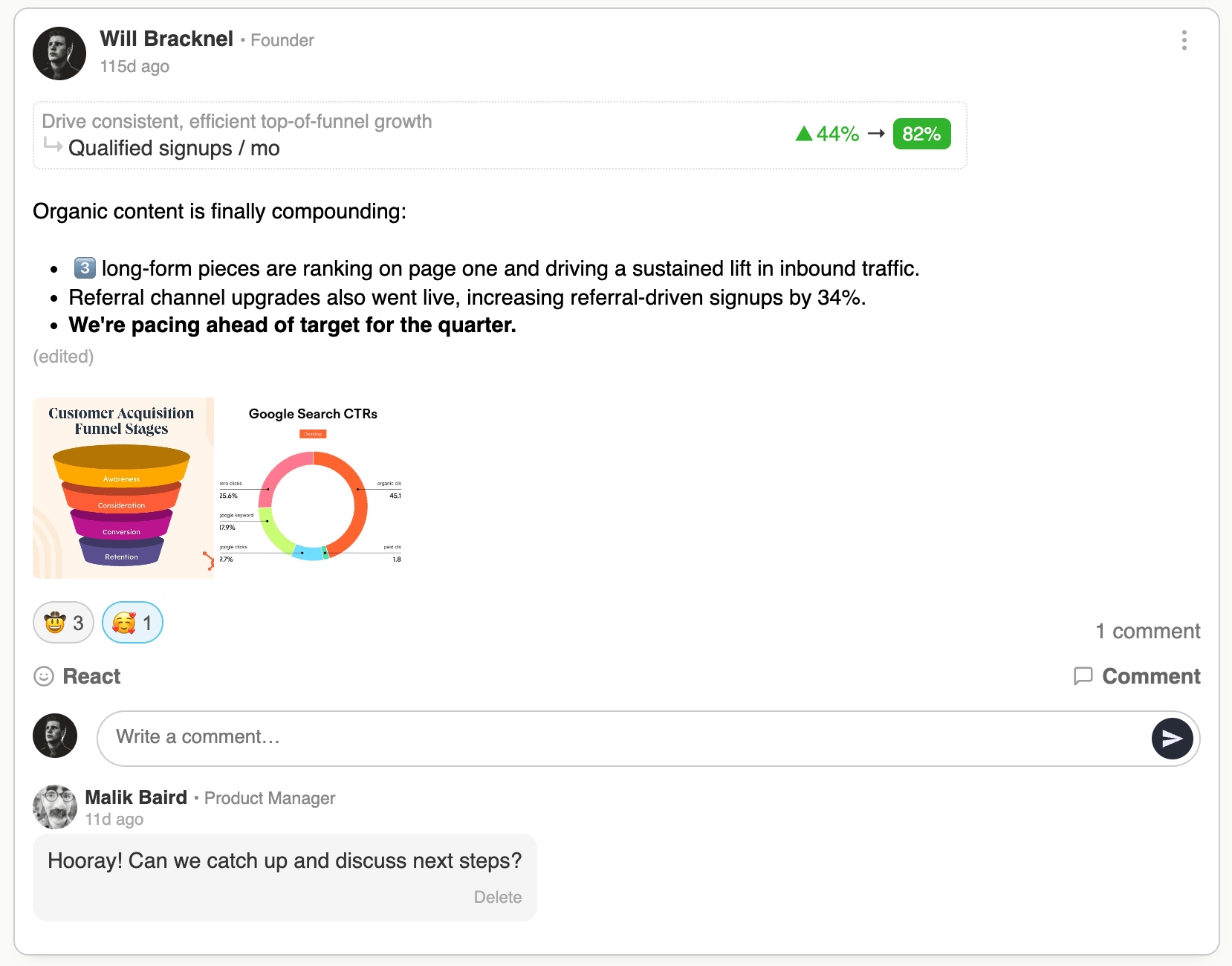The image size is (1232, 966).
Task: Click the Write a comment field
Action: [624, 738]
